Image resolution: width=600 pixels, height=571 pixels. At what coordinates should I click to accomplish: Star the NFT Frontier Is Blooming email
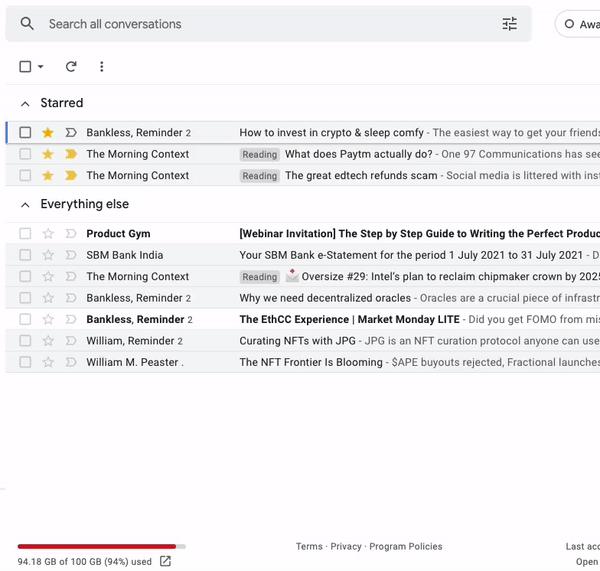click(x=48, y=362)
